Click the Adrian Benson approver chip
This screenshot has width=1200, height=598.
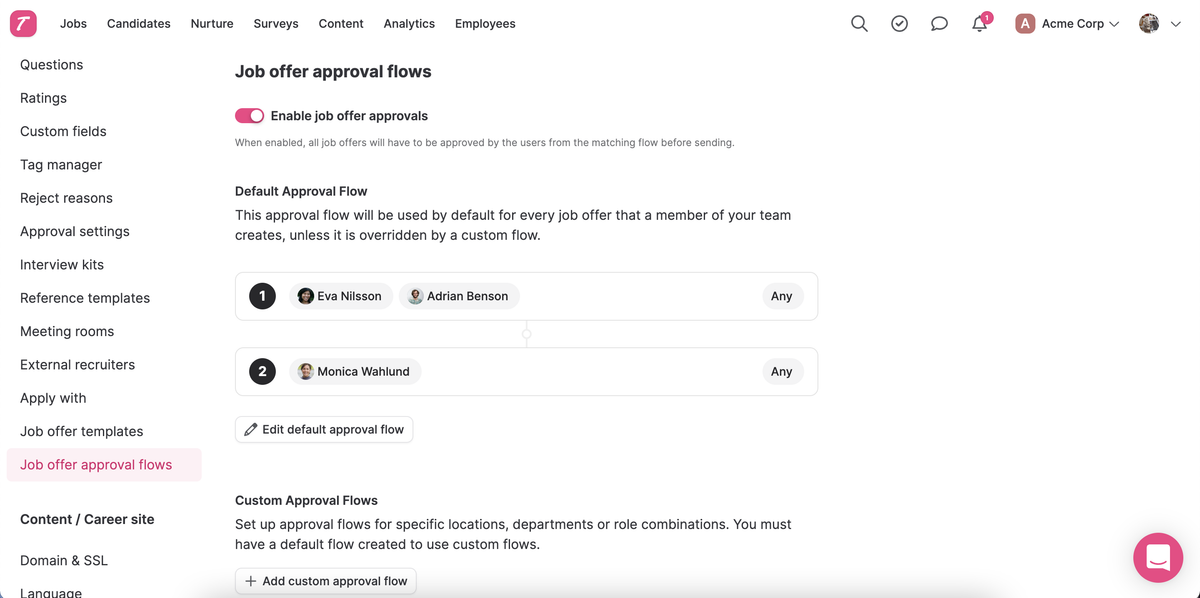(x=459, y=296)
